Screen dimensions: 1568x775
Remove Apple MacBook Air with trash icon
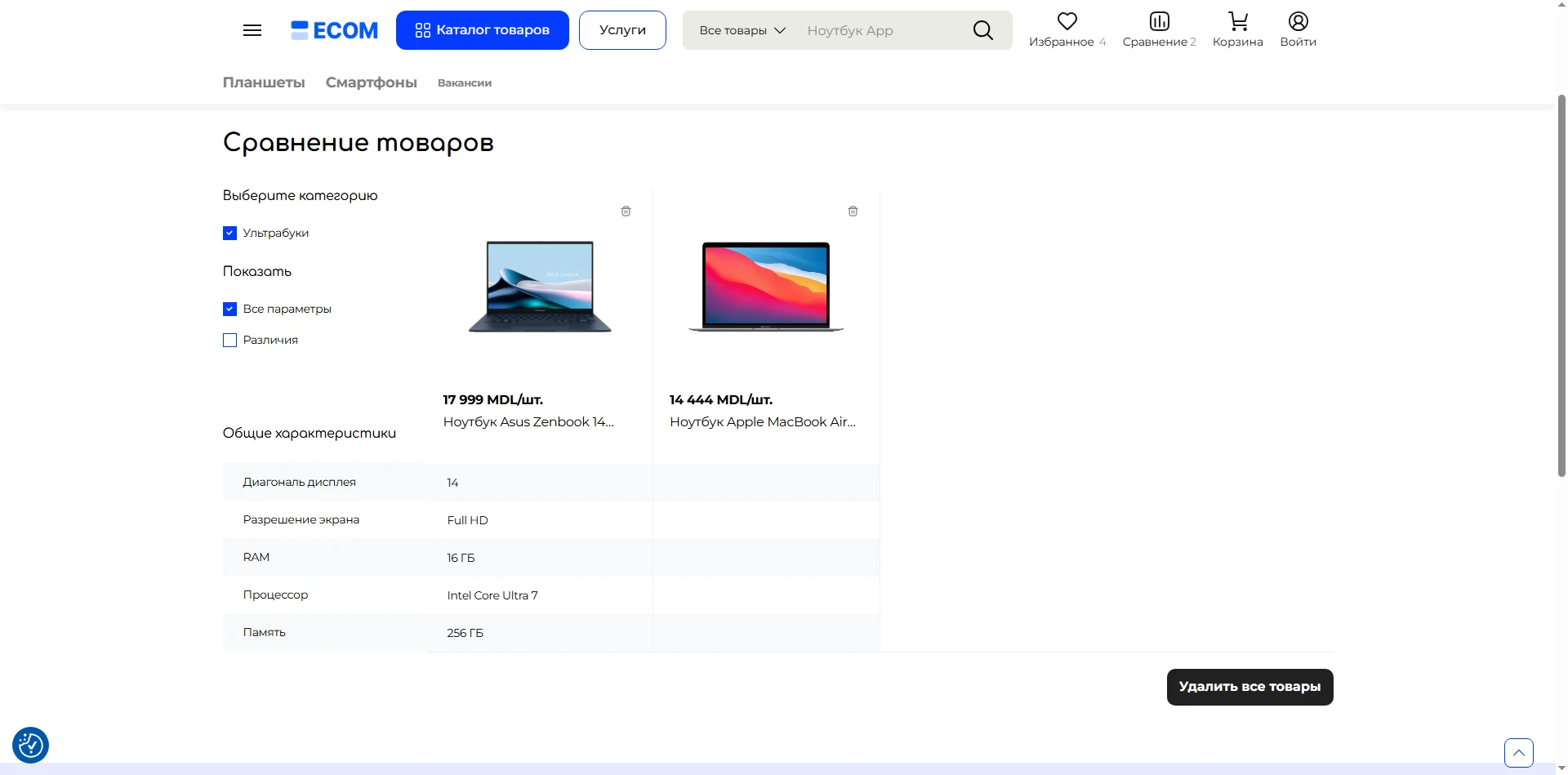pyautogui.click(x=853, y=211)
